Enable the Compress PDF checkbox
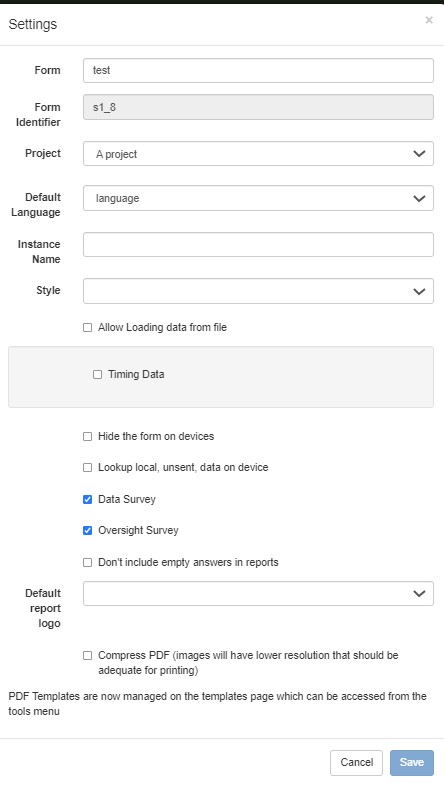The width and height of the screenshot is (444, 786). click(x=88, y=655)
